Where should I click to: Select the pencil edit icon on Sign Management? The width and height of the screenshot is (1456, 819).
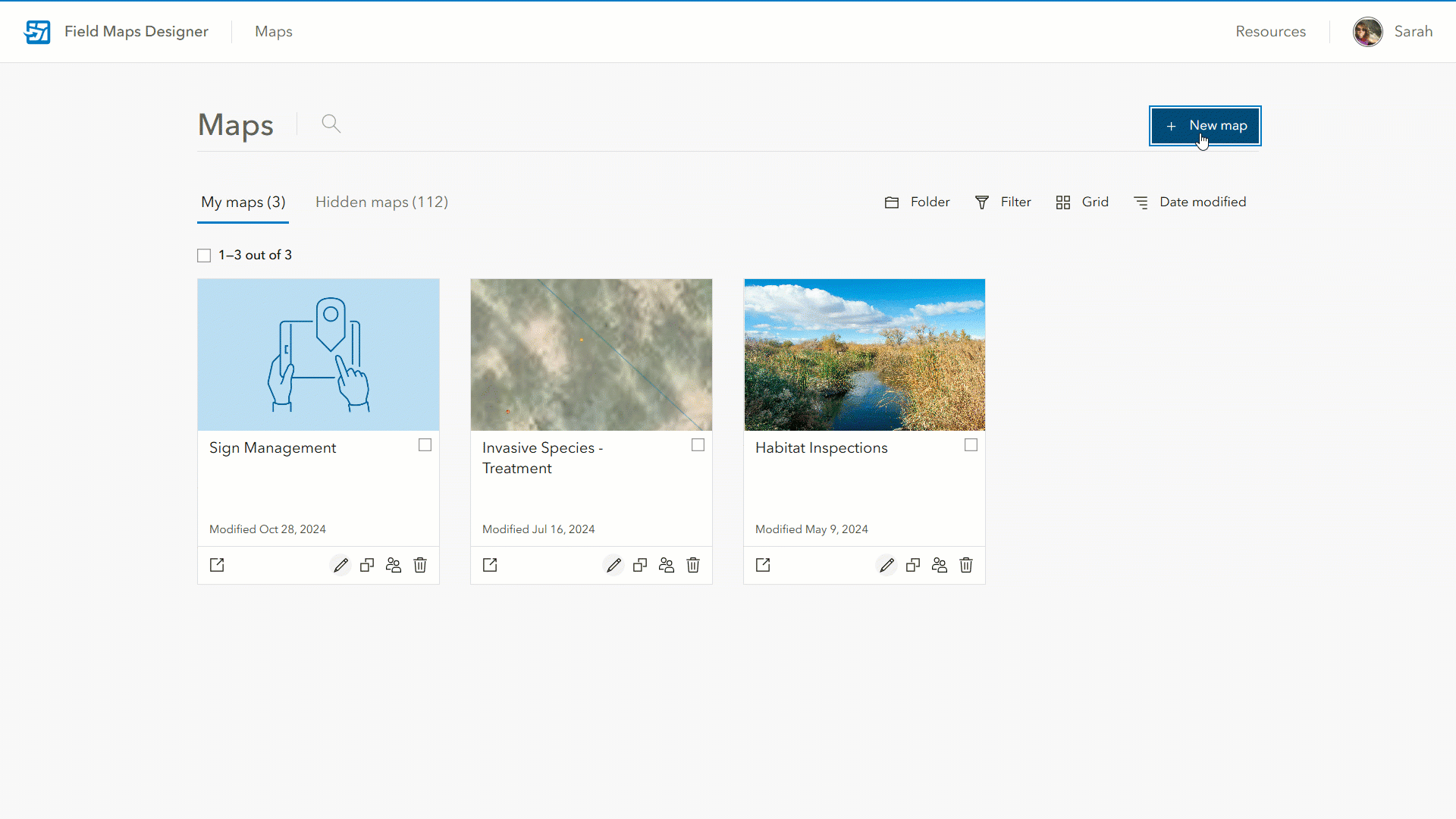pyautogui.click(x=340, y=565)
